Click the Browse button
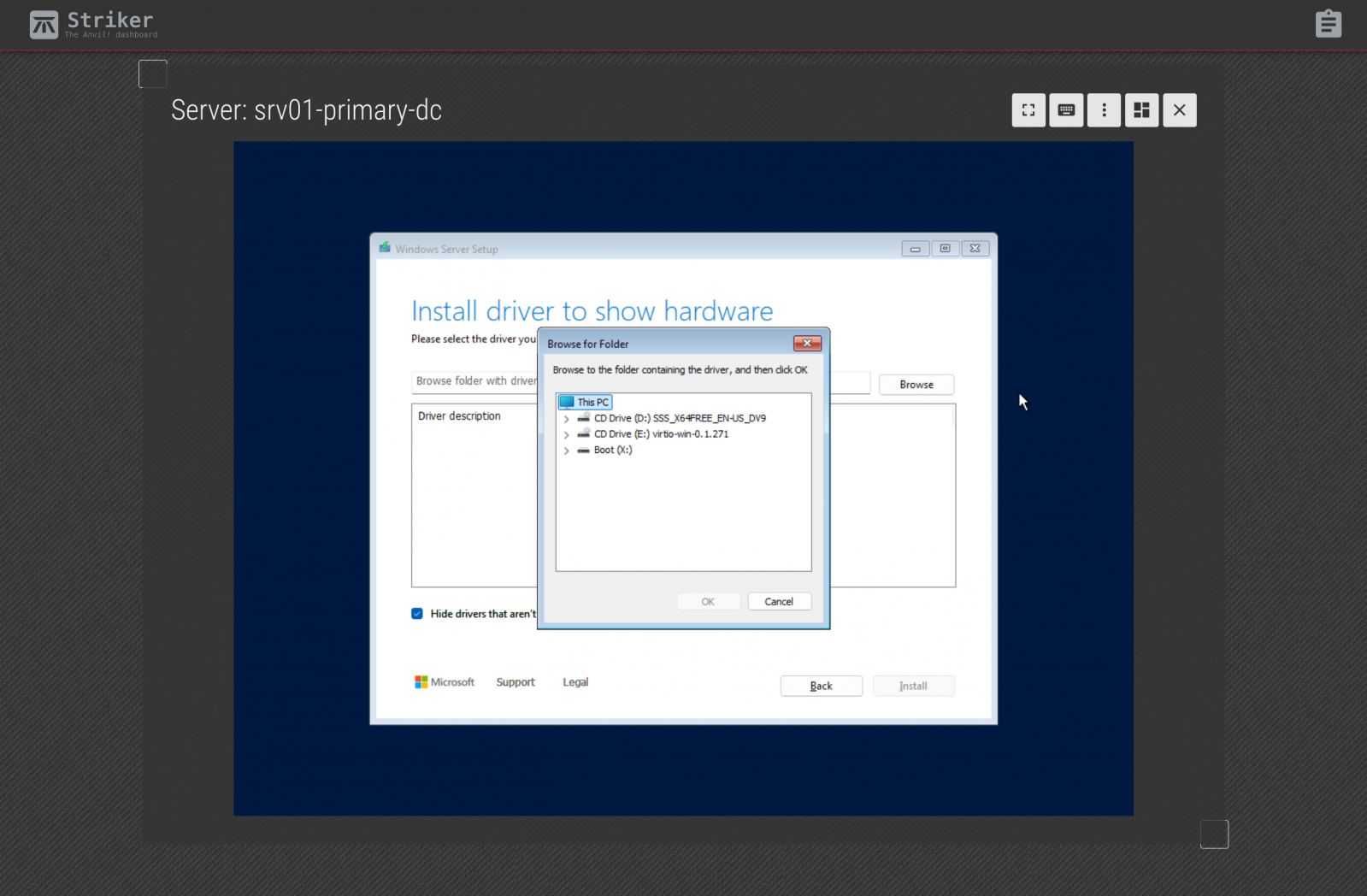Image resolution: width=1367 pixels, height=896 pixels. pos(916,385)
